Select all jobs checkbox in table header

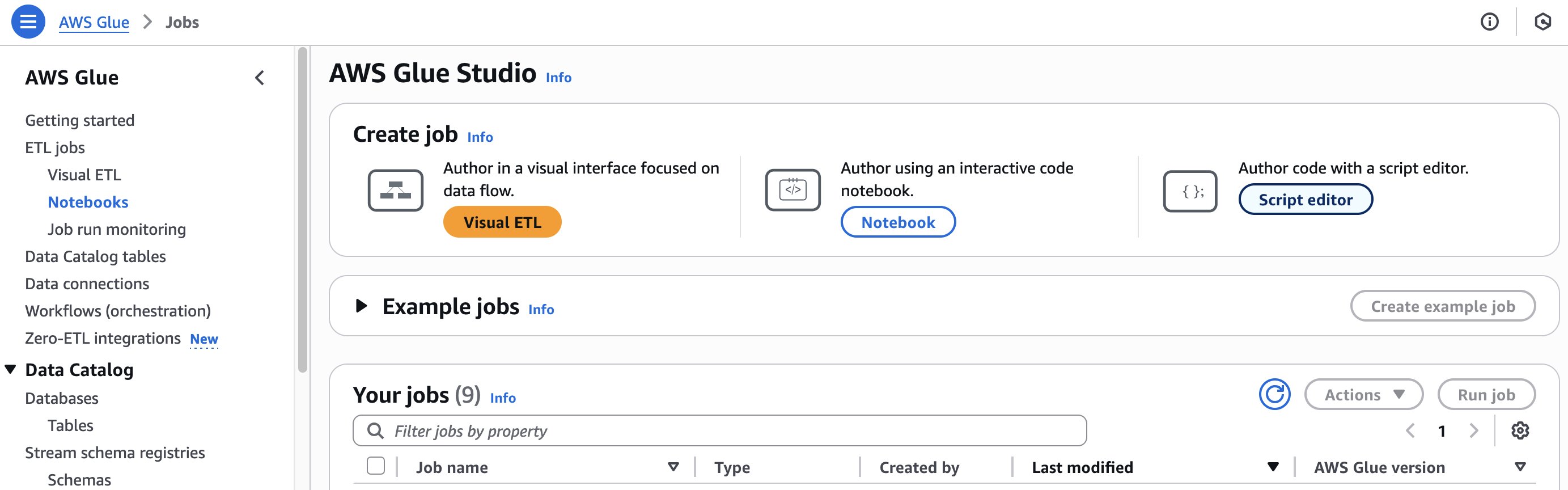pos(376,466)
